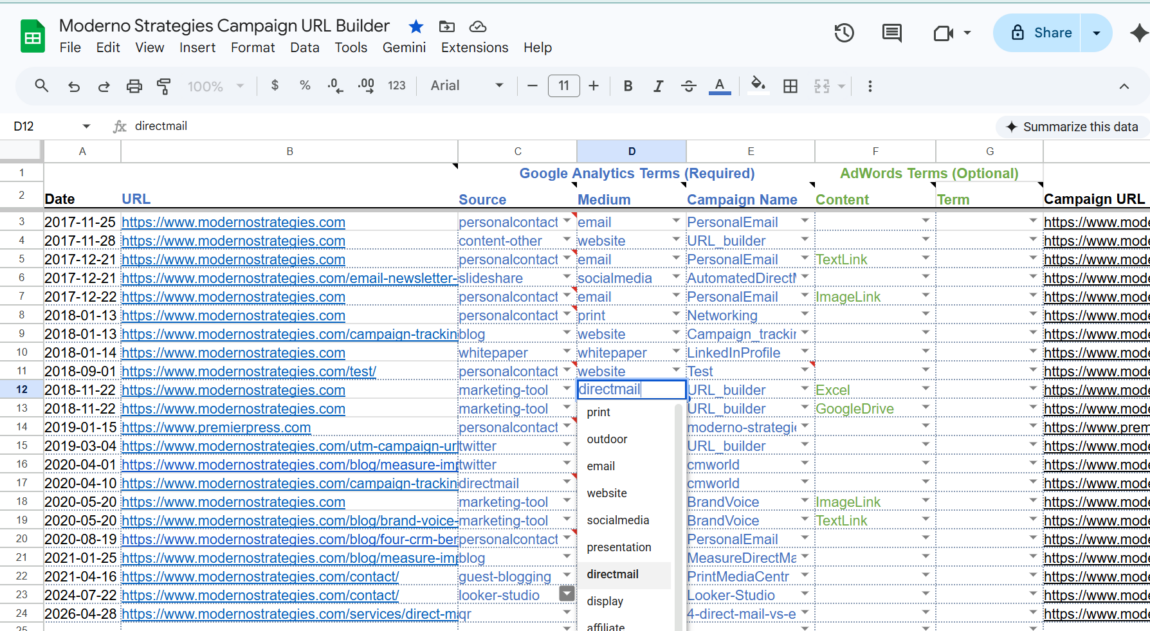Choose socialmedia from the dropdown list
The width and height of the screenshot is (1150, 631).
(618, 520)
